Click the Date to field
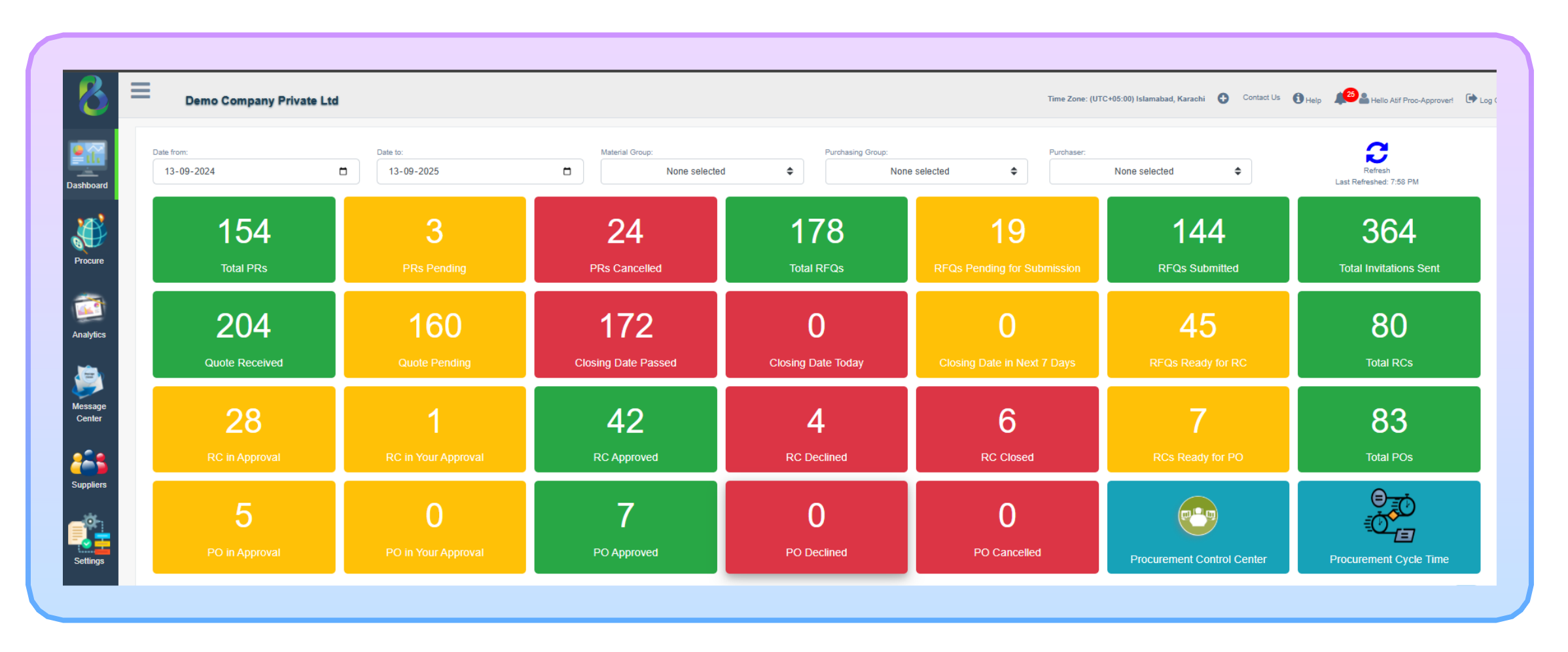Screen dimensions: 1568x652 [471, 172]
